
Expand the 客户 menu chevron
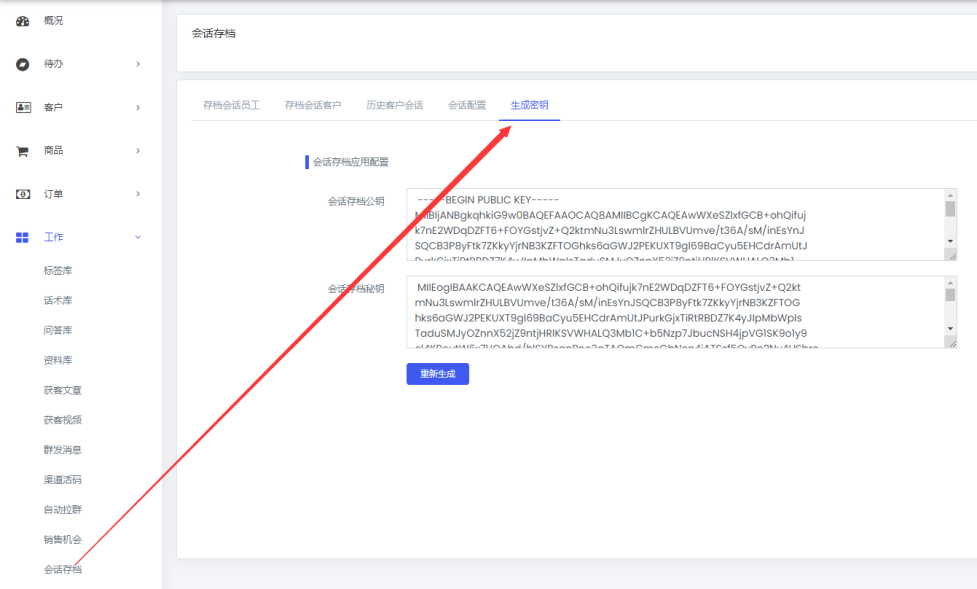click(x=138, y=108)
